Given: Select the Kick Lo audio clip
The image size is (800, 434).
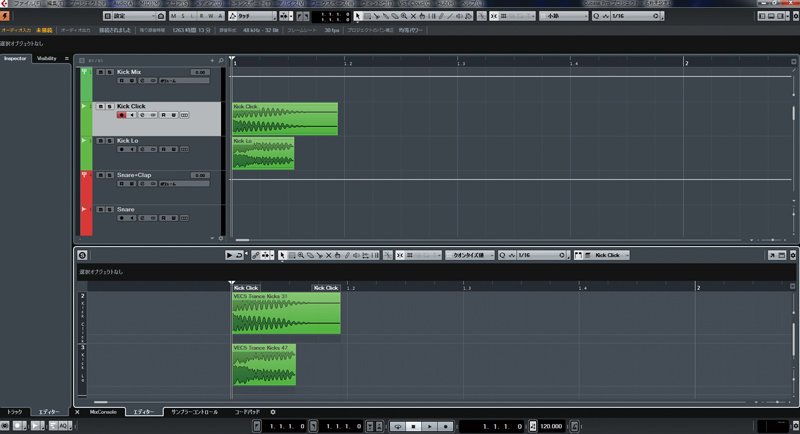Looking at the screenshot, I should pyautogui.click(x=263, y=155).
